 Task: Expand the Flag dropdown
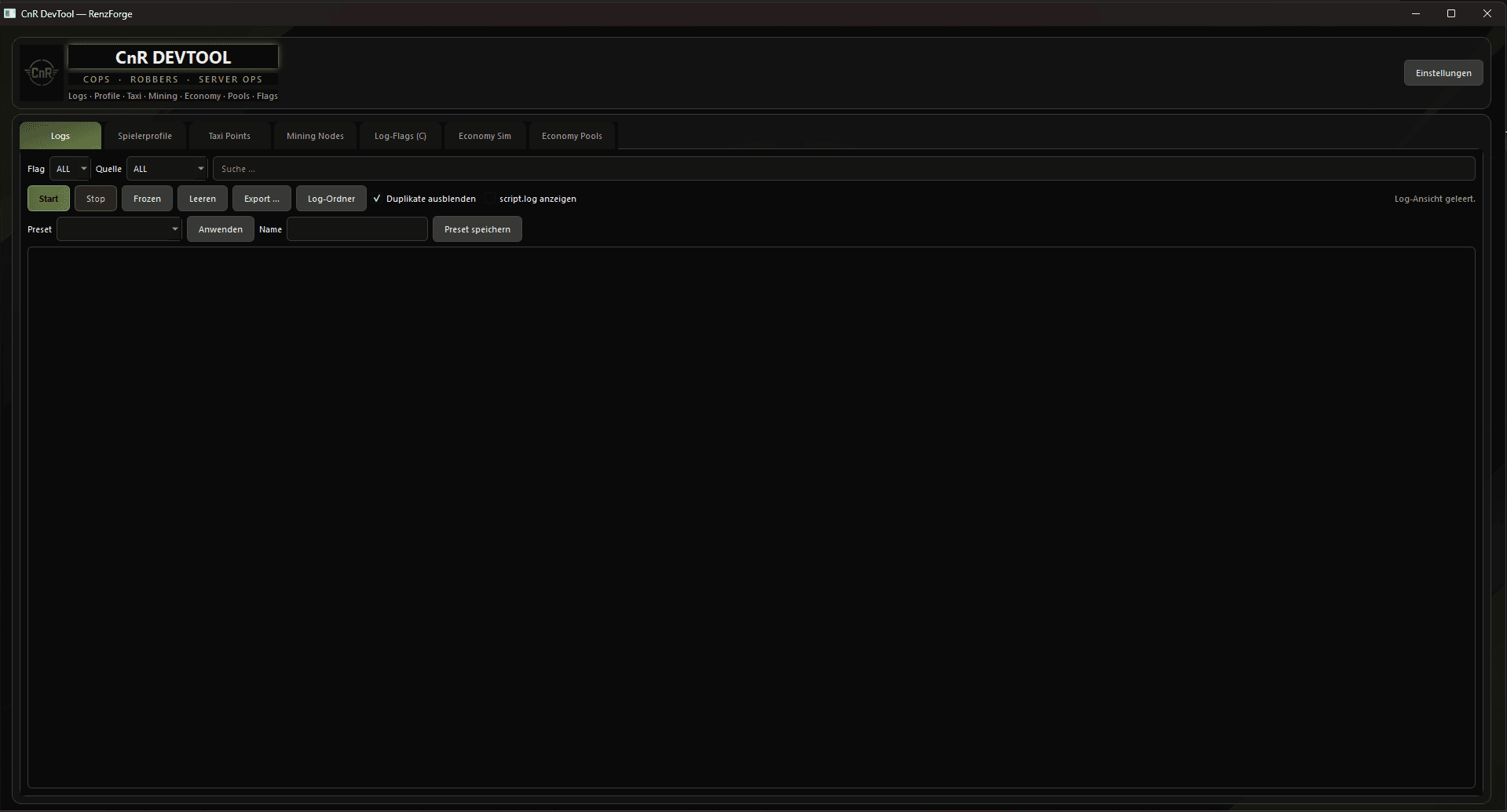click(x=70, y=169)
